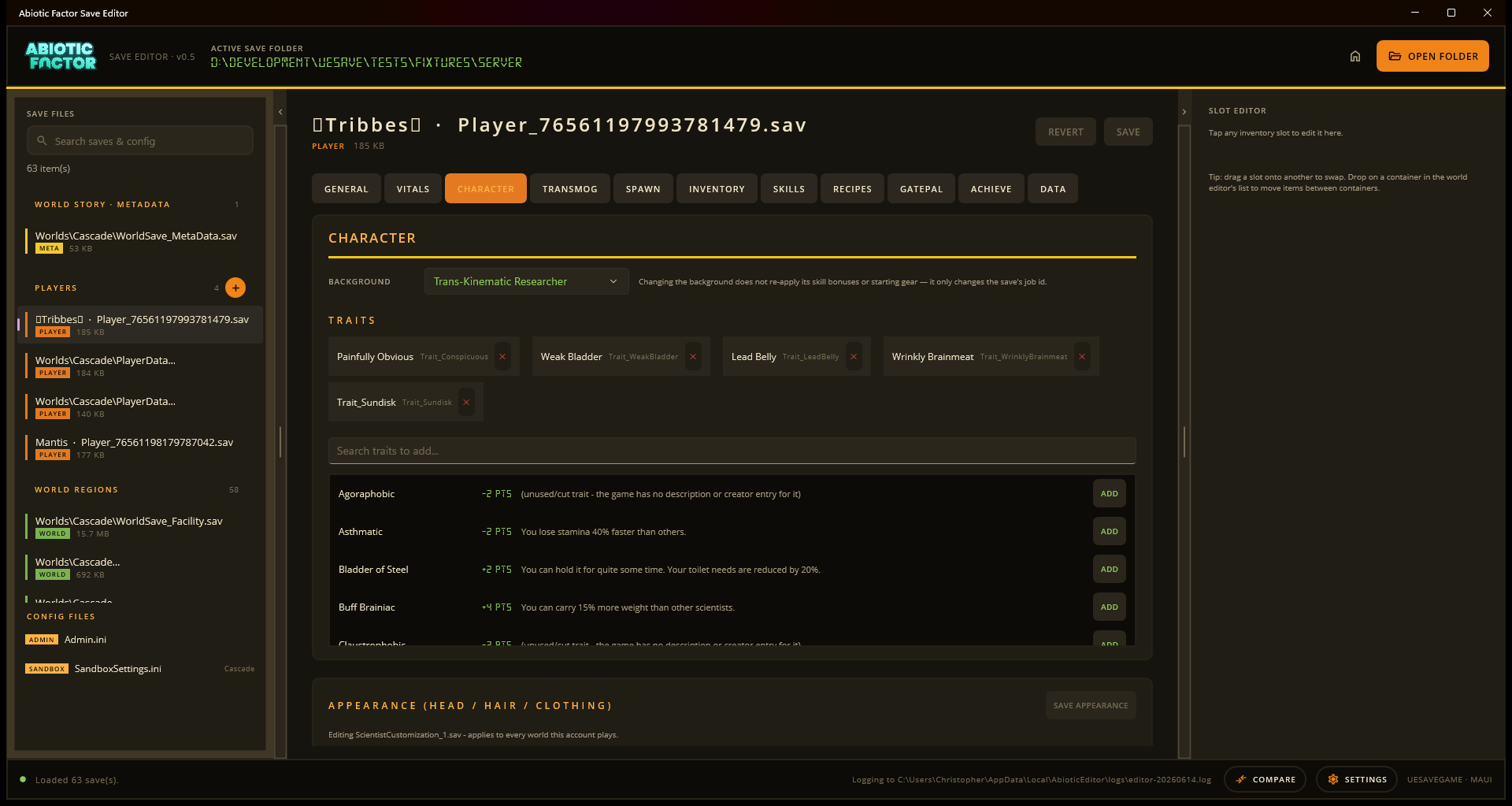Switch to the Skills tab
This screenshot has height=806, width=1512.
tap(789, 189)
